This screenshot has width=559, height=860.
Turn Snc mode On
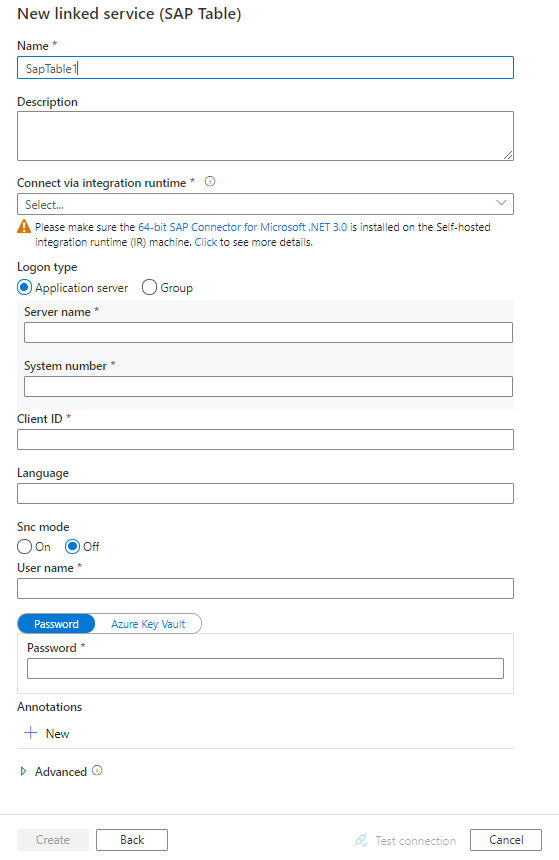pyautogui.click(x=25, y=547)
